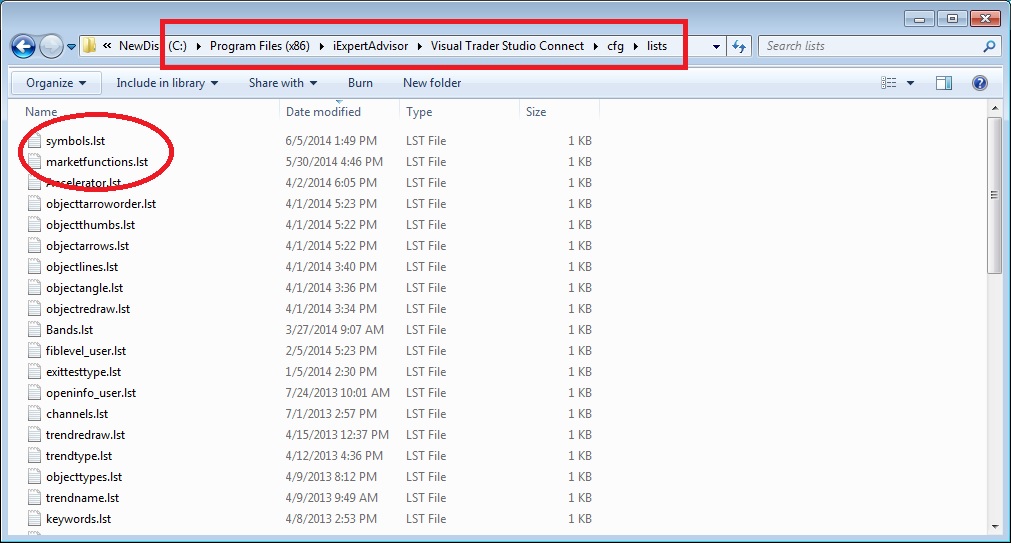The image size is (1011, 543).
Task: Select the keywords.lst file name
Action: [79, 519]
